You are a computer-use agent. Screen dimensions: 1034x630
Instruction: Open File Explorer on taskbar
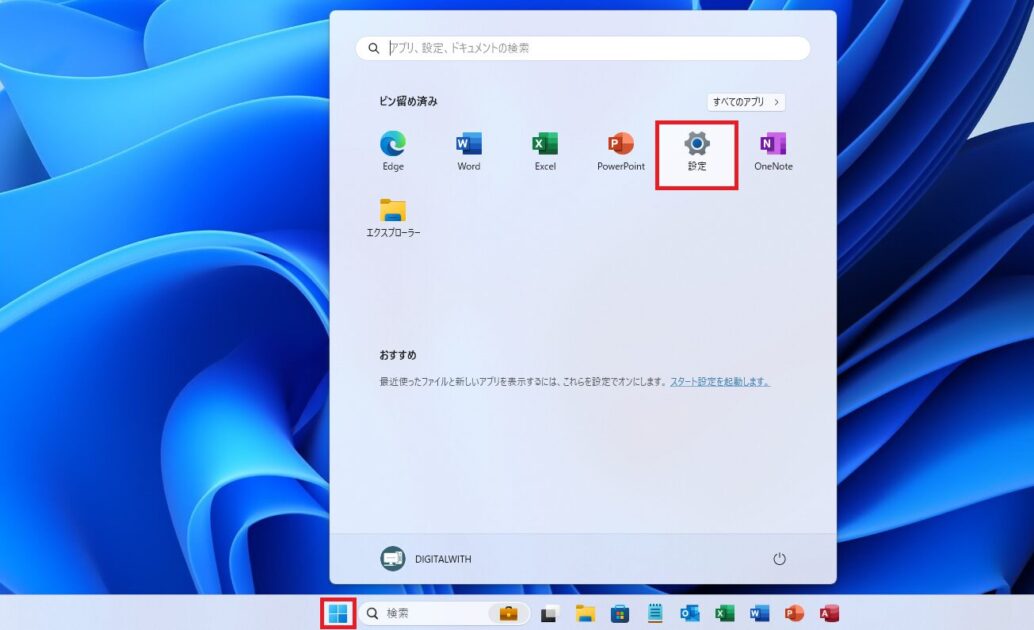[x=585, y=614]
